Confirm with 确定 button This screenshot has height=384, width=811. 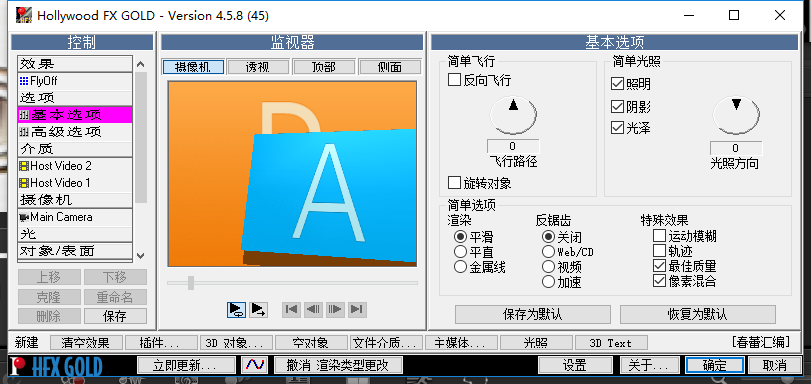[715, 365]
